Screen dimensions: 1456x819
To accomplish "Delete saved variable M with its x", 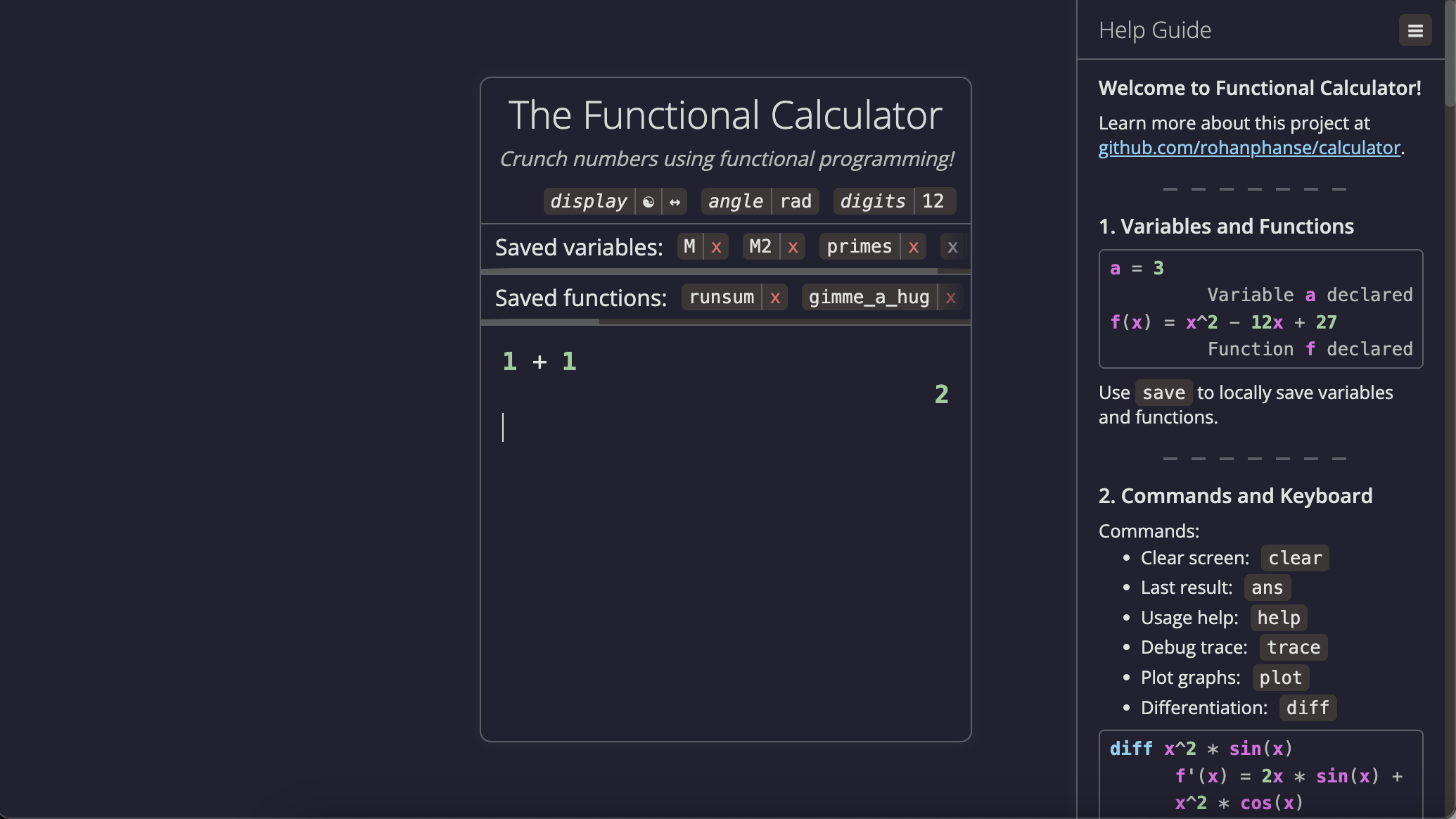I will click(716, 247).
